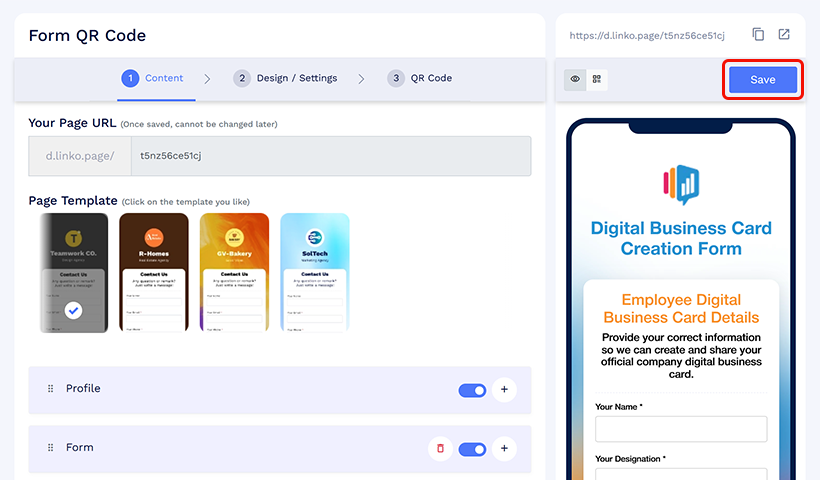Viewport: 820px width, 480px height.
Task: Open page URL in new tab icon
Action: tap(784, 35)
